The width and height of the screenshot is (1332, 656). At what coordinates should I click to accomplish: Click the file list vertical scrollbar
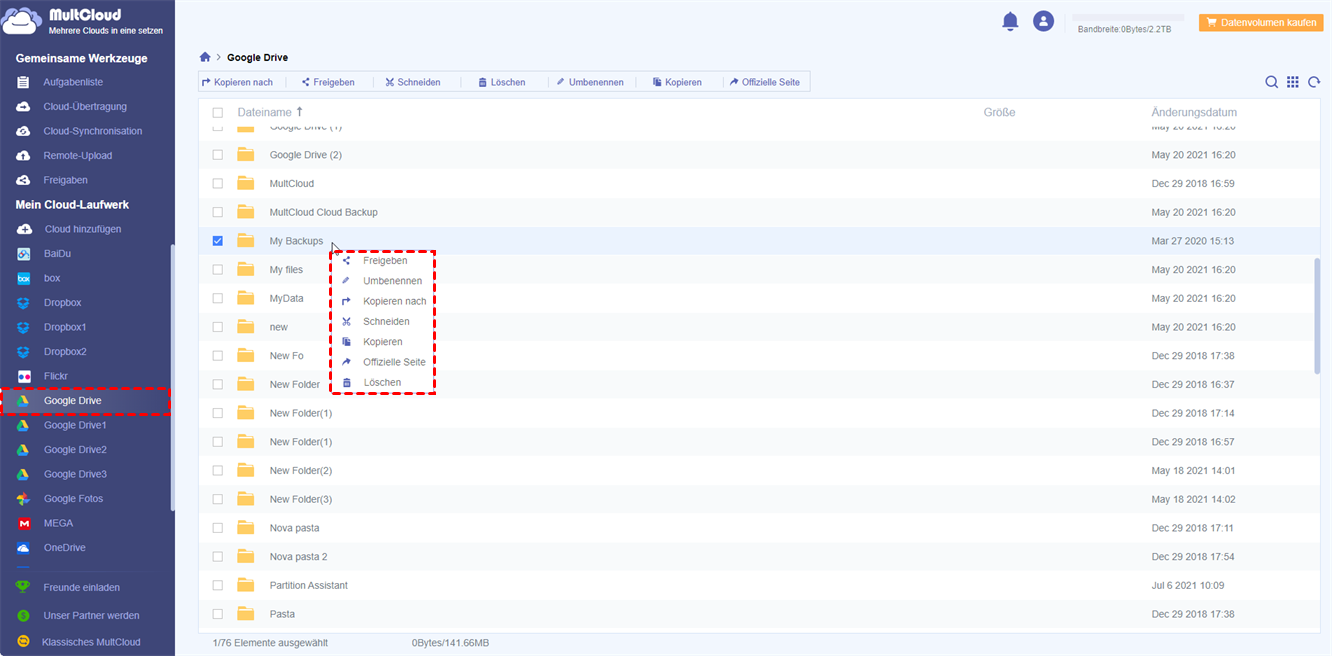(1317, 316)
